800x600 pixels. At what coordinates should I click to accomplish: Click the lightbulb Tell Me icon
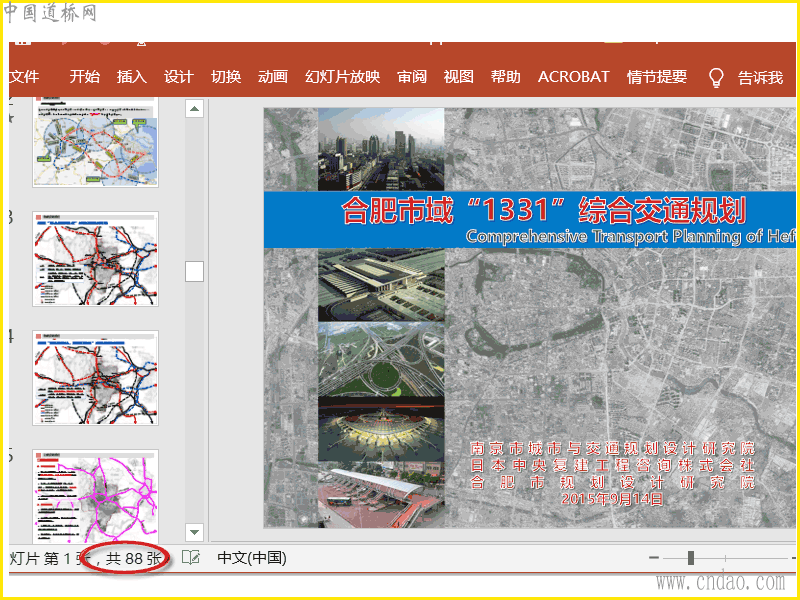(x=715, y=77)
